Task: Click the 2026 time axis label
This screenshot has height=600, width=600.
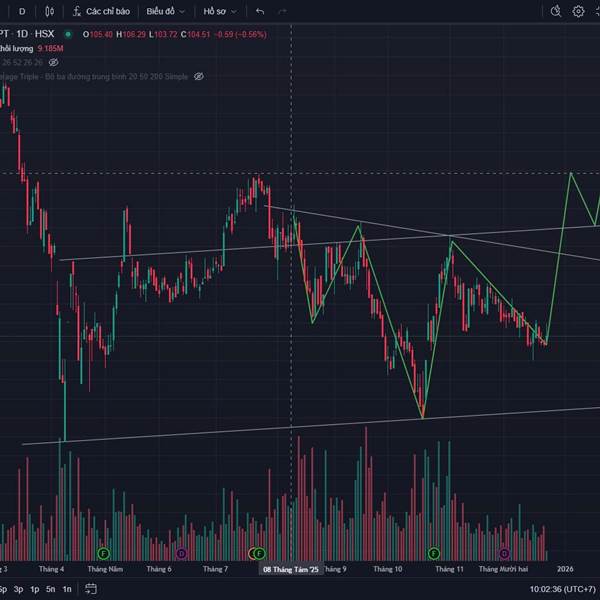Action: 565,569
